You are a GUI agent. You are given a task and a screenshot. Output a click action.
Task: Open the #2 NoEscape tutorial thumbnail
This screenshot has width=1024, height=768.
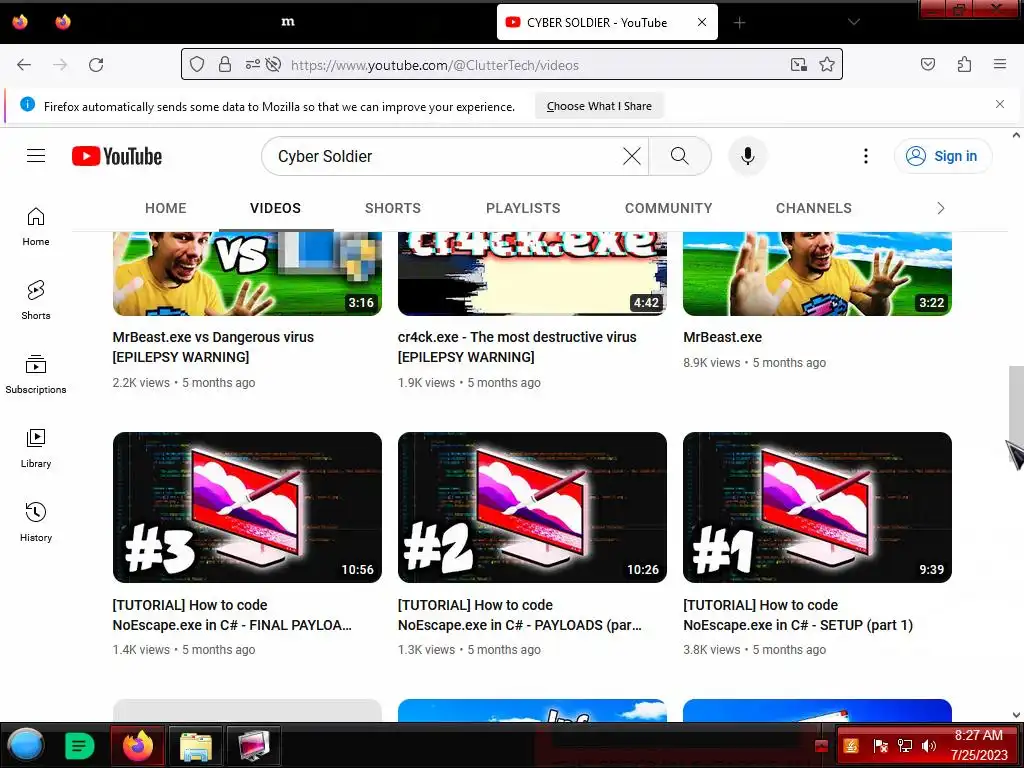(x=532, y=507)
